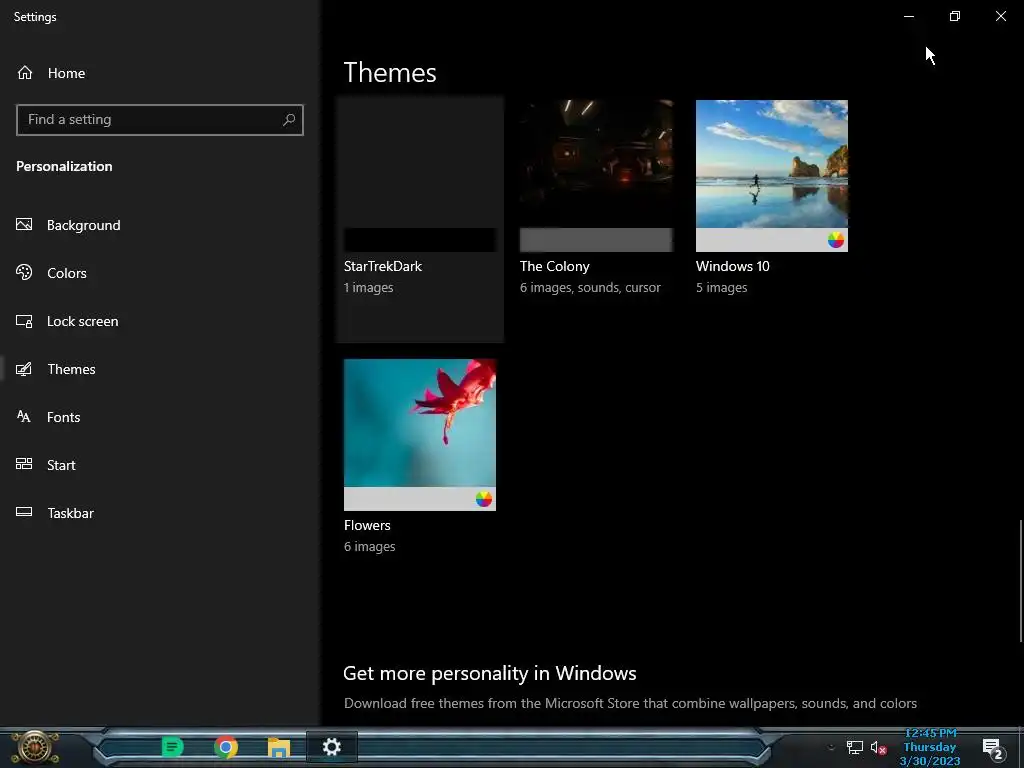Click the Find a setting search box
The height and width of the screenshot is (768, 1024).
point(160,120)
